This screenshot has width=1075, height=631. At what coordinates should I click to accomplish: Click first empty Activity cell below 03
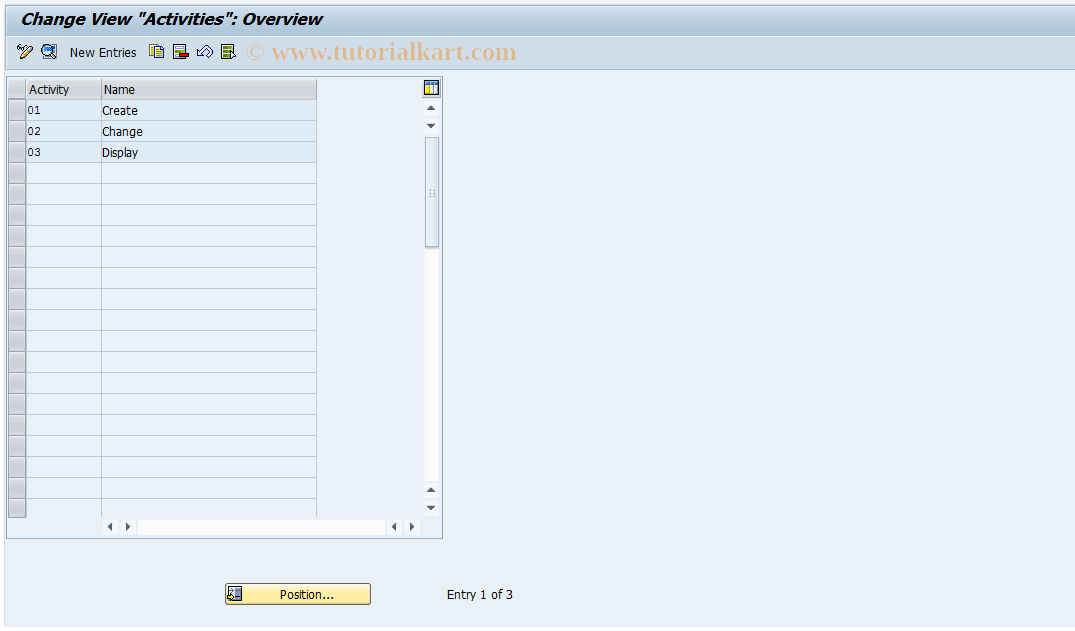[x=64, y=174]
